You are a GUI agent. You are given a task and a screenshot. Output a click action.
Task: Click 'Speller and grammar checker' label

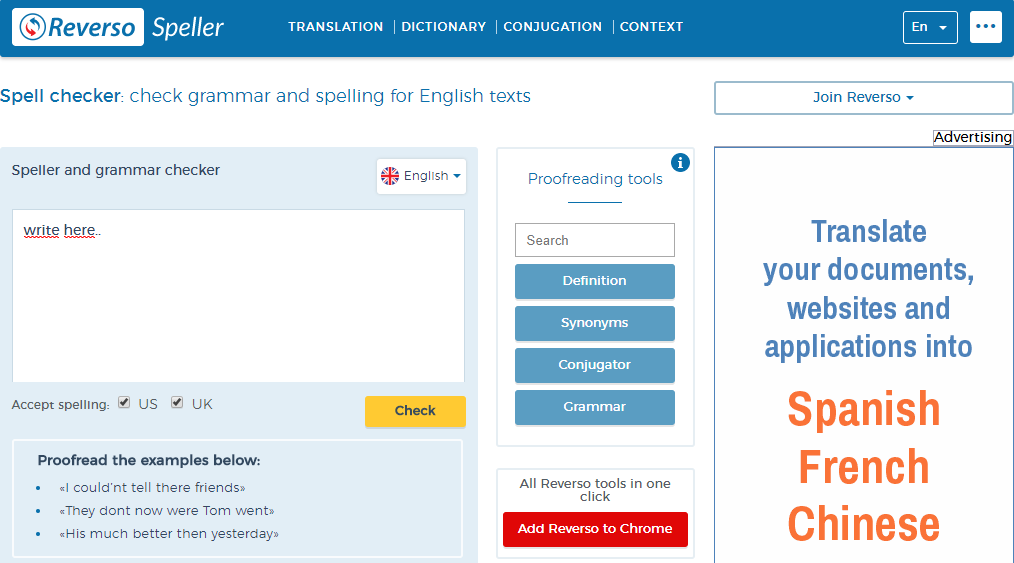(116, 170)
